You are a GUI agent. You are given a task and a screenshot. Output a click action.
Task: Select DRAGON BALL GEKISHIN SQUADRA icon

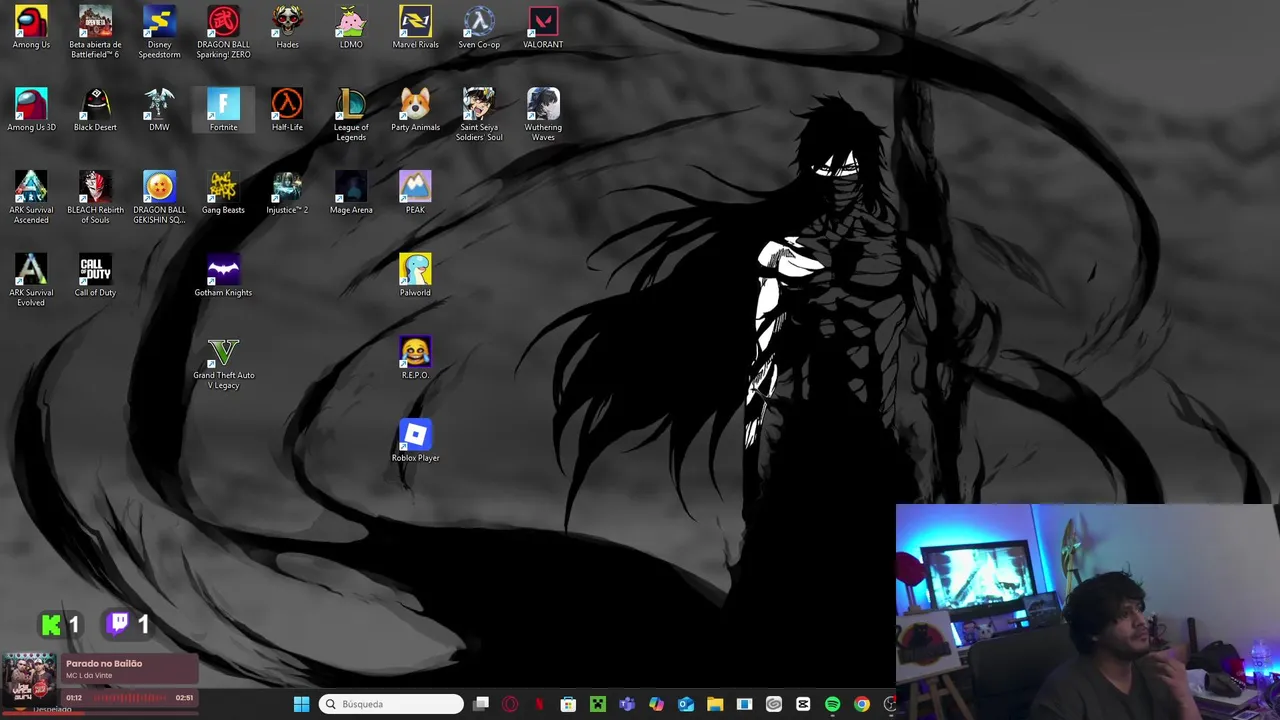159,198
